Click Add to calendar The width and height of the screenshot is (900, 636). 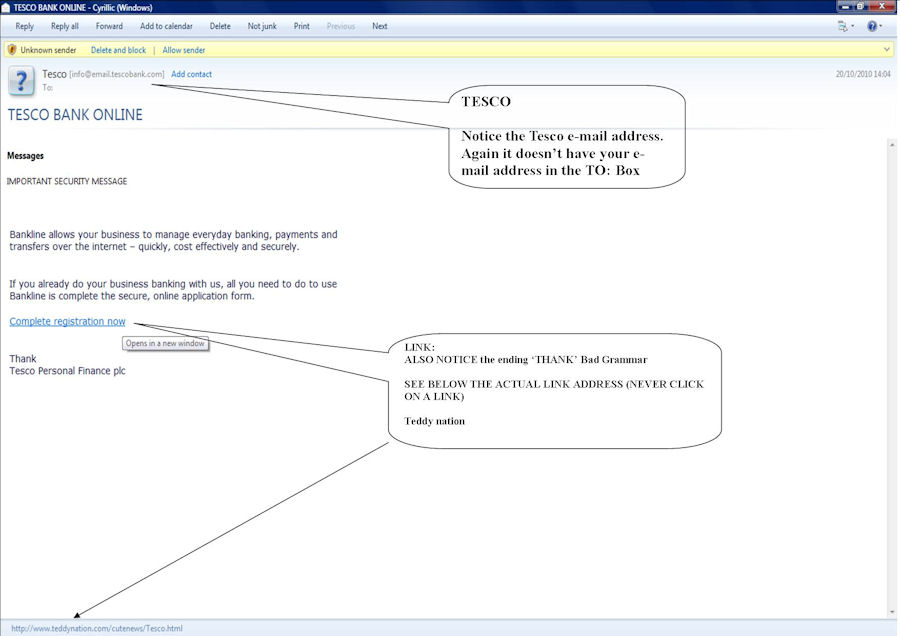pyautogui.click(x=166, y=26)
